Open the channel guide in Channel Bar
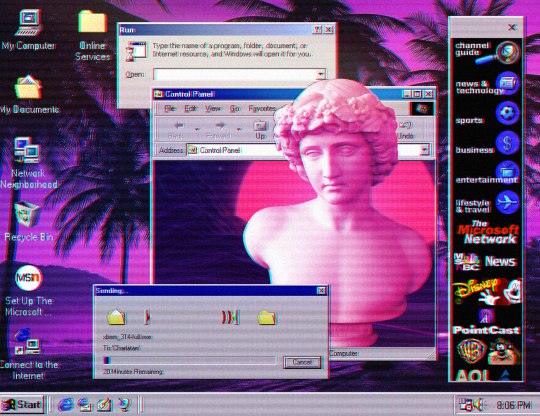The width and height of the screenshot is (540, 416). pyautogui.click(x=486, y=52)
